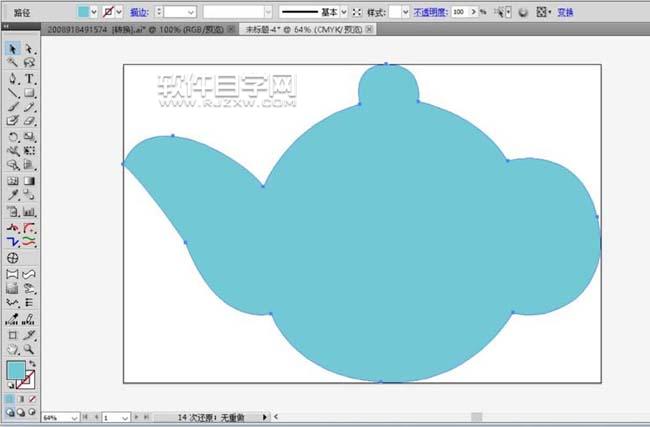Activate the Scale tool
Screen dimensions: 650x427
coord(29,136)
